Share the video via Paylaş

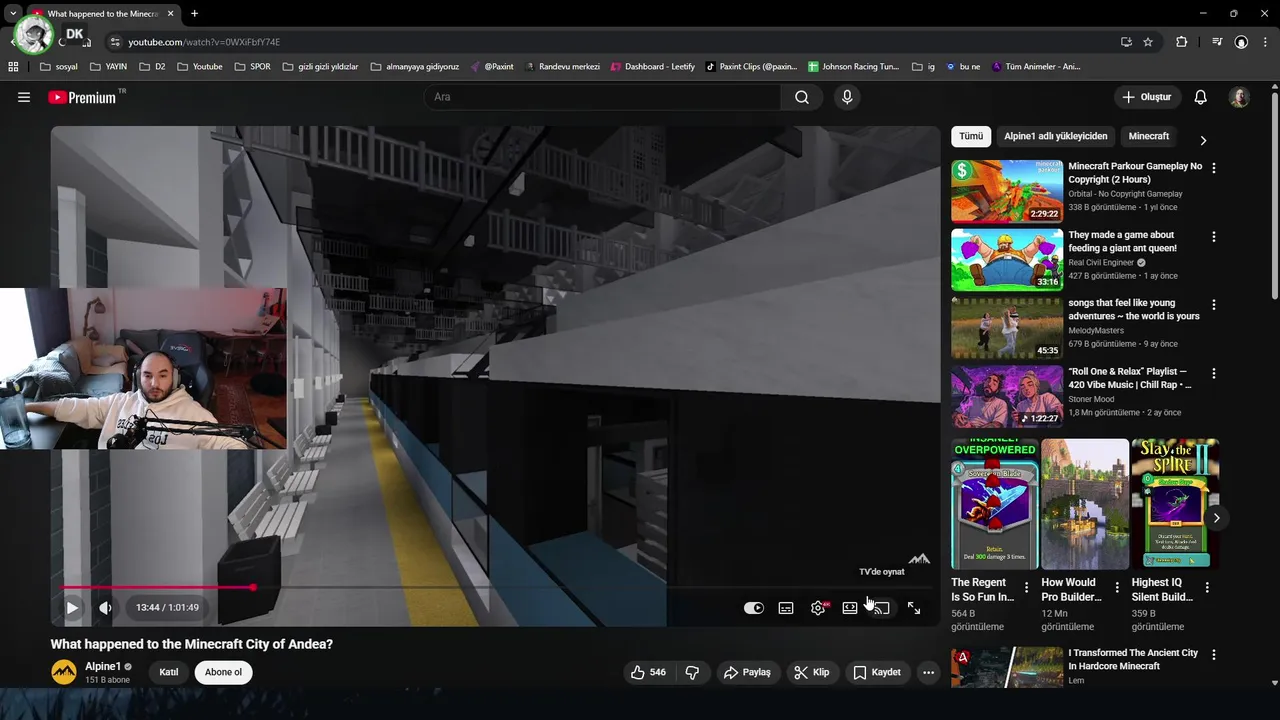pyautogui.click(x=748, y=672)
